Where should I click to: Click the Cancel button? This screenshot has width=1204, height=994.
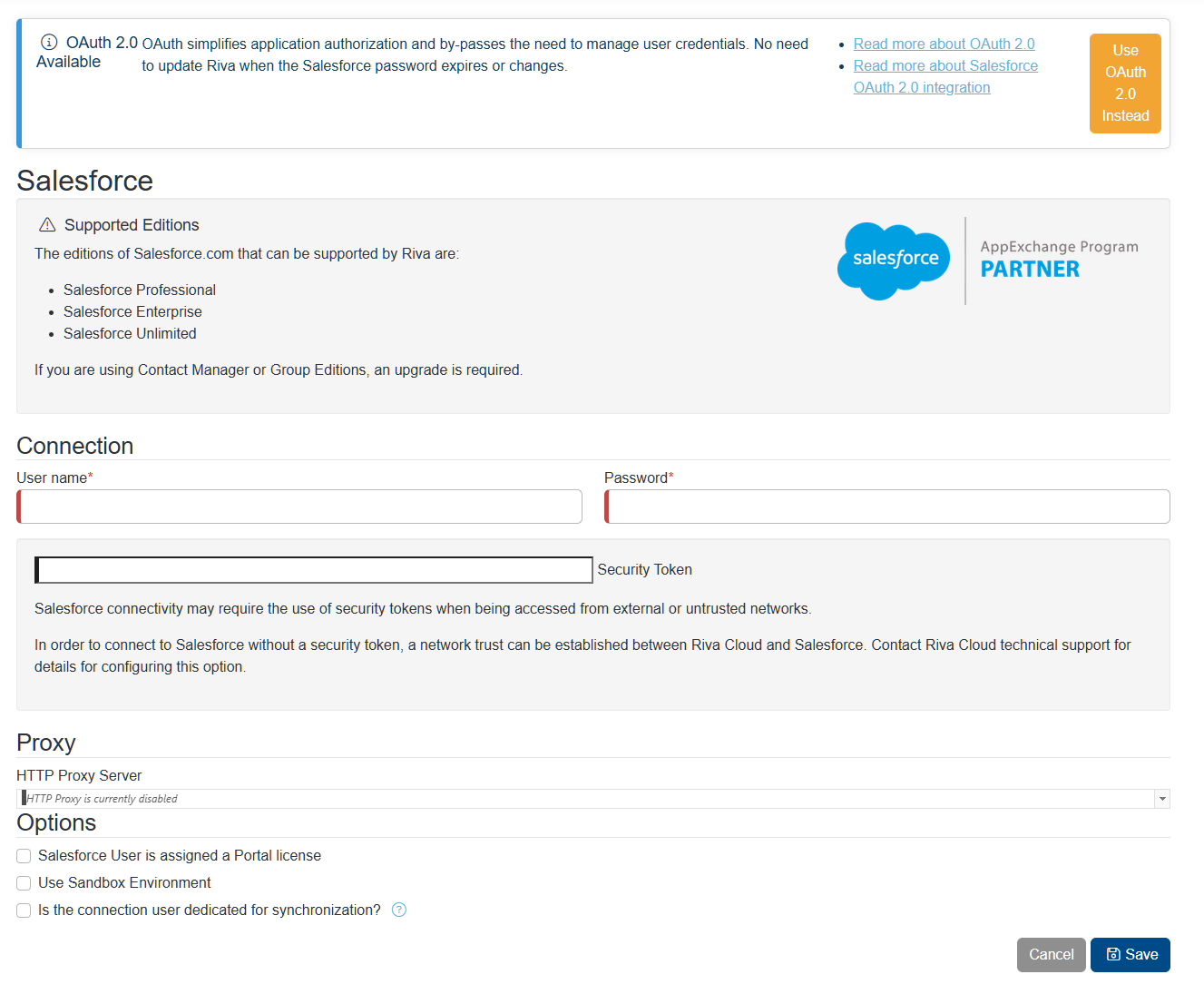1051,955
